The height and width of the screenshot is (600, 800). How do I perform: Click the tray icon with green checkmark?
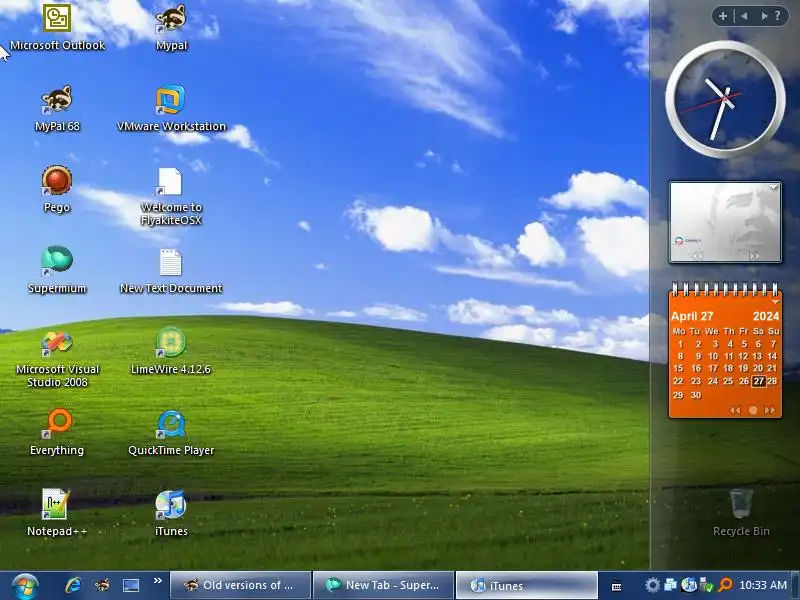point(707,585)
